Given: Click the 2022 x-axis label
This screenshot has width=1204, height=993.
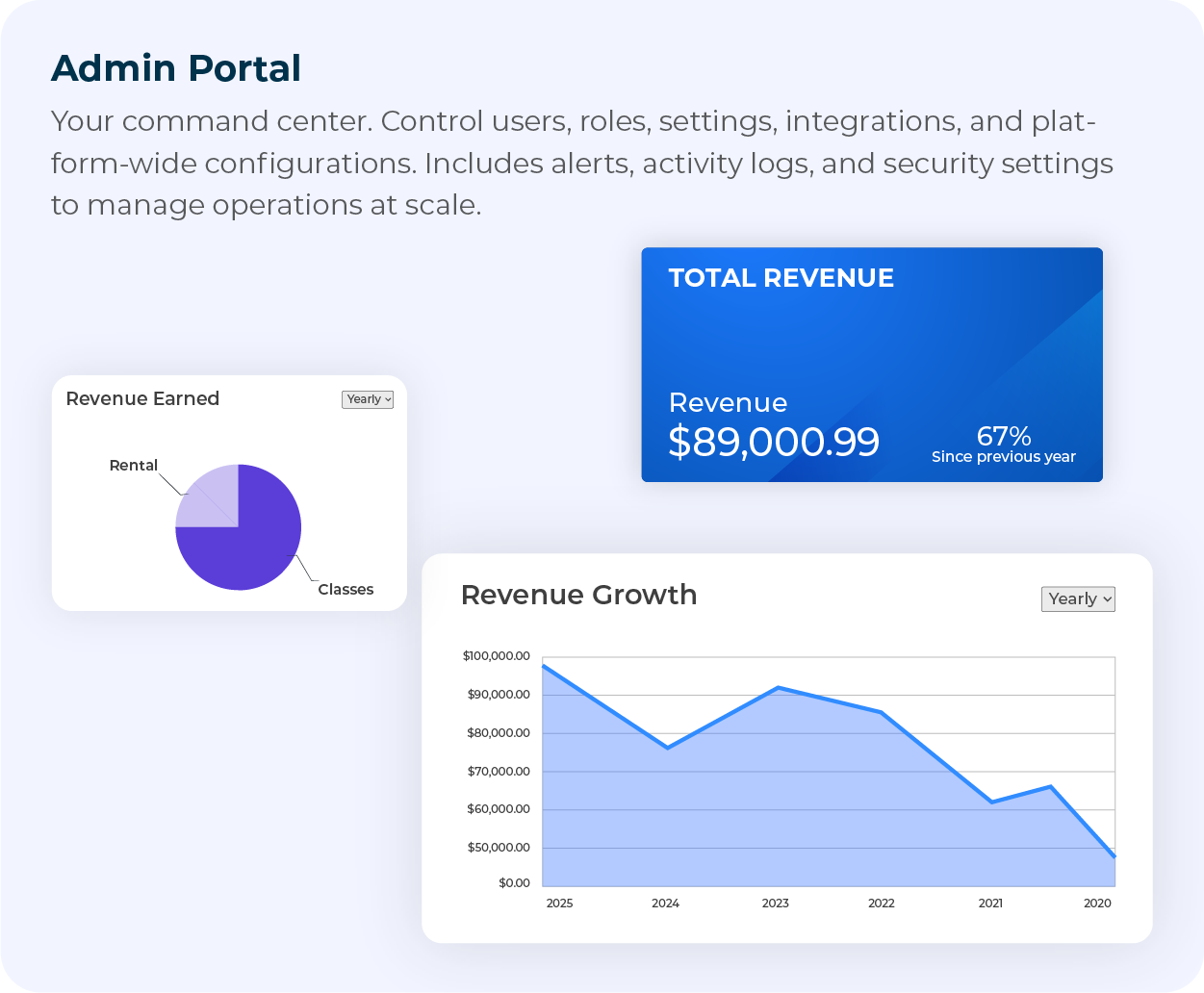Looking at the screenshot, I should (881, 904).
